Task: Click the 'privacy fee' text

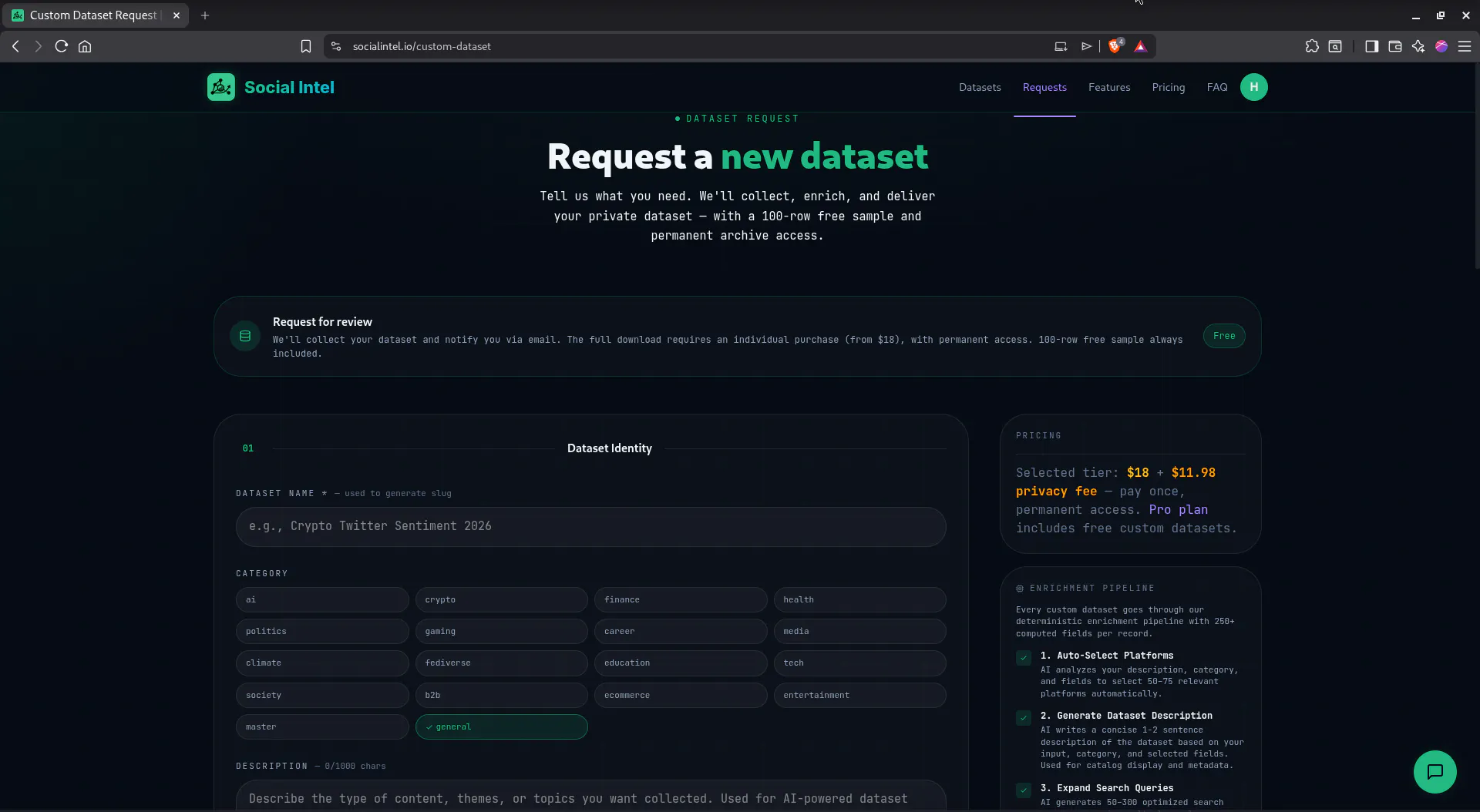Action: coord(1056,491)
